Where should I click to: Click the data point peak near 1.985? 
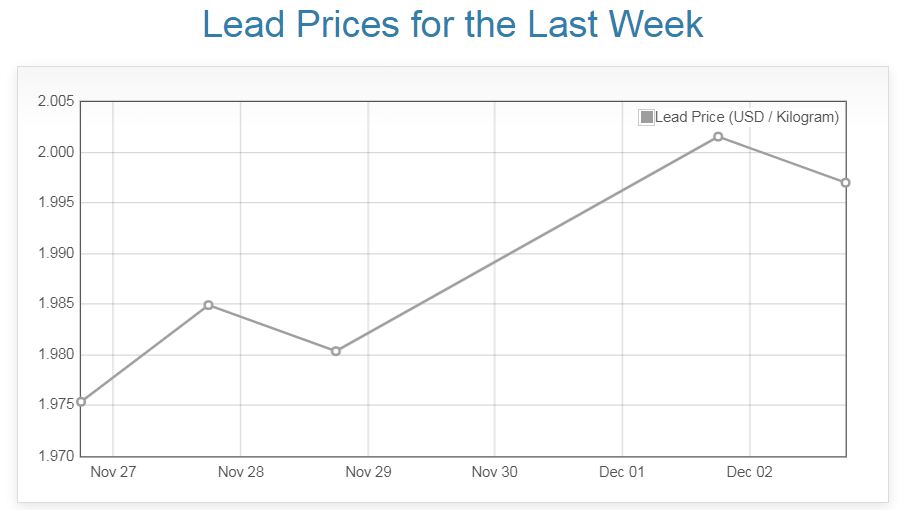click(208, 305)
